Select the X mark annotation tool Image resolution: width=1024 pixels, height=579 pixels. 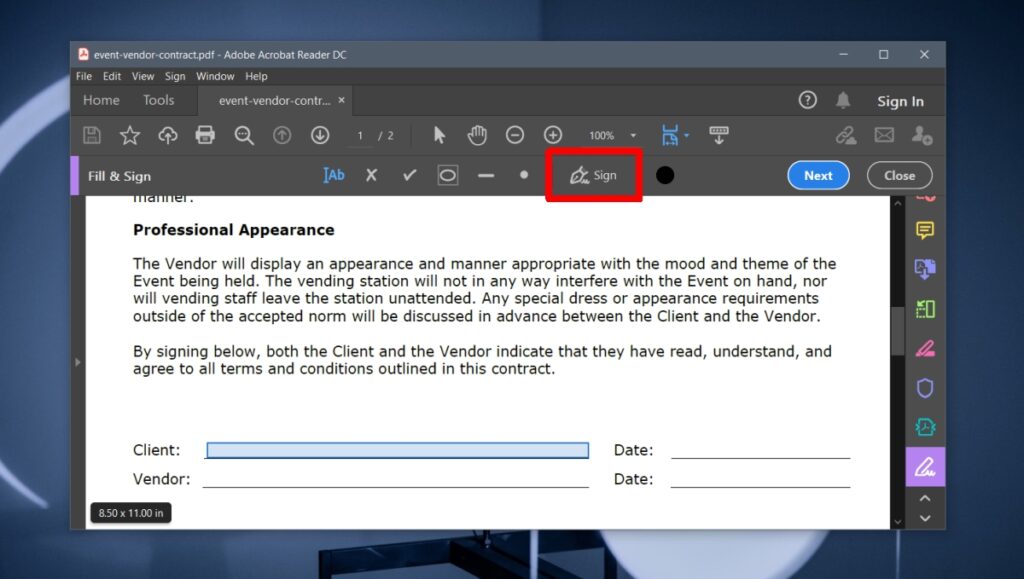click(x=371, y=175)
